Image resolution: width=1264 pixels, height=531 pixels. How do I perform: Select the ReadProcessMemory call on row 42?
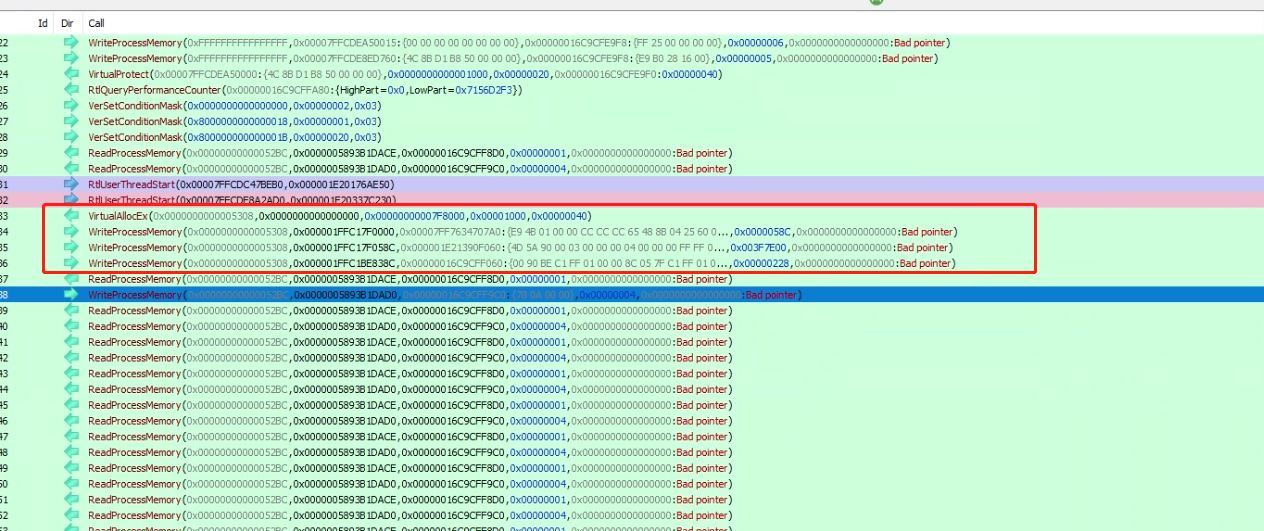tap(410, 358)
